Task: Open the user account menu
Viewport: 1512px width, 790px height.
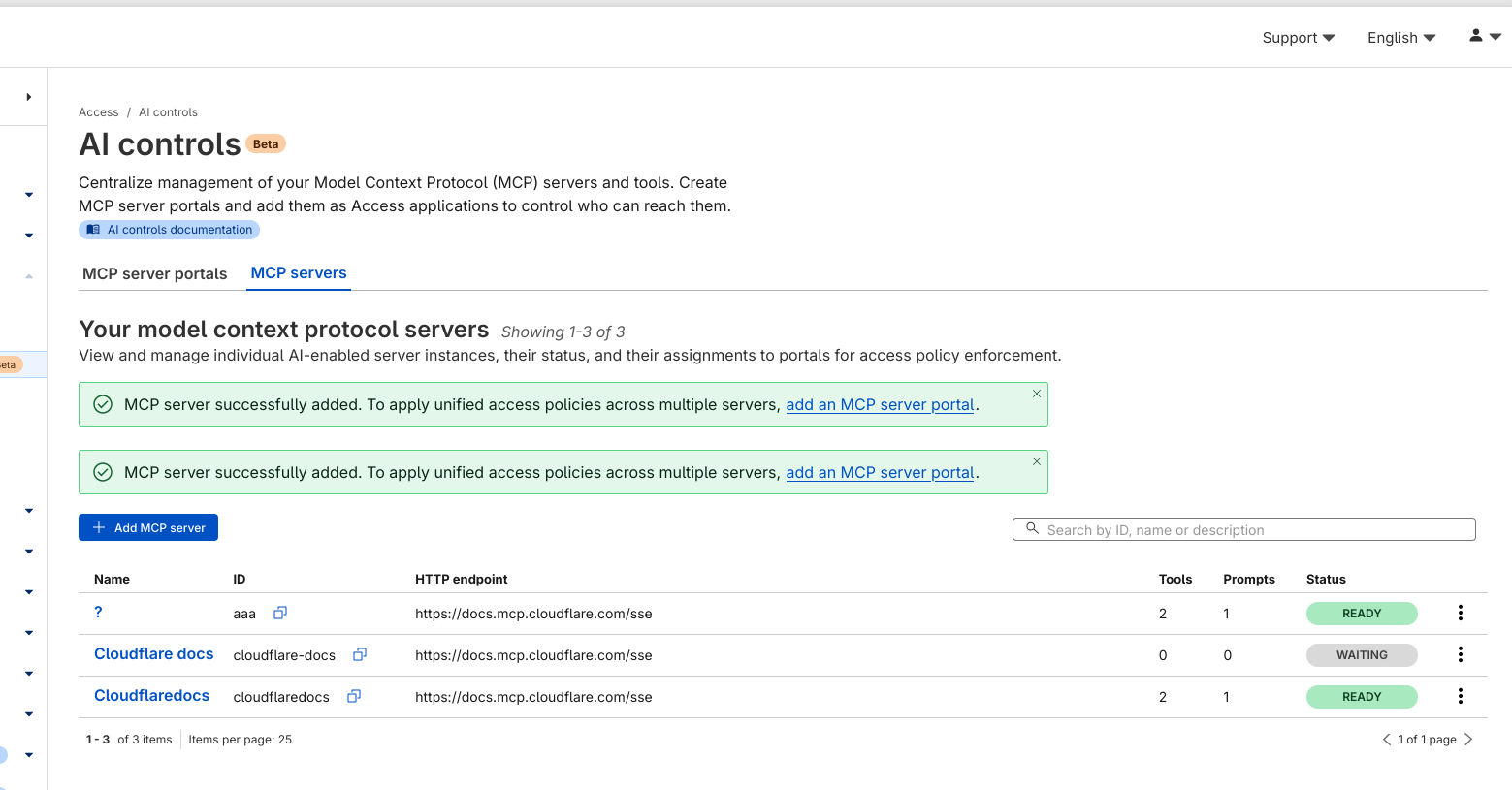Action: click(1484, 36)
